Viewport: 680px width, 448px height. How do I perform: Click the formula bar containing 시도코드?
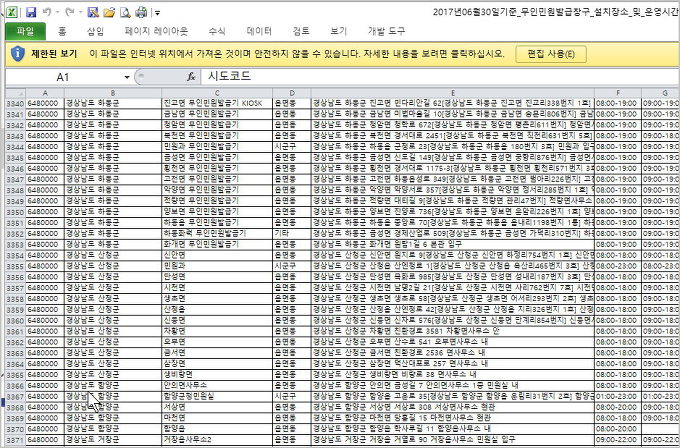coord(440,77)
